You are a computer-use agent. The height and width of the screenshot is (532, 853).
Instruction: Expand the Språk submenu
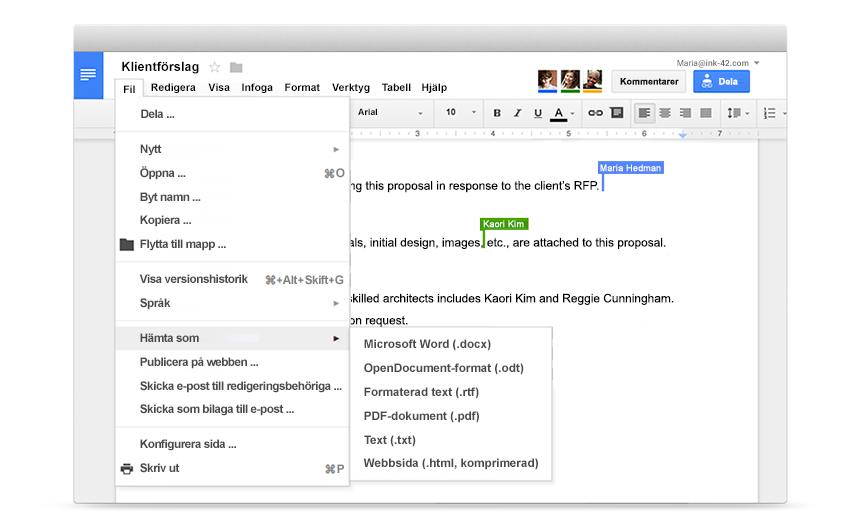pyautogui.click(x=232, y=303)
